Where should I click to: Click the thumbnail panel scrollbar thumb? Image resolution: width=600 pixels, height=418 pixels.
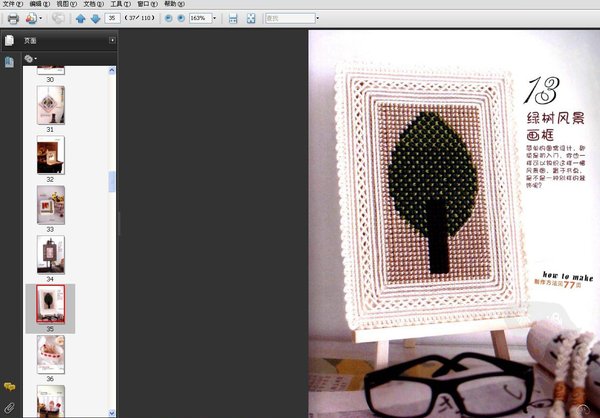tap(112, 182)
